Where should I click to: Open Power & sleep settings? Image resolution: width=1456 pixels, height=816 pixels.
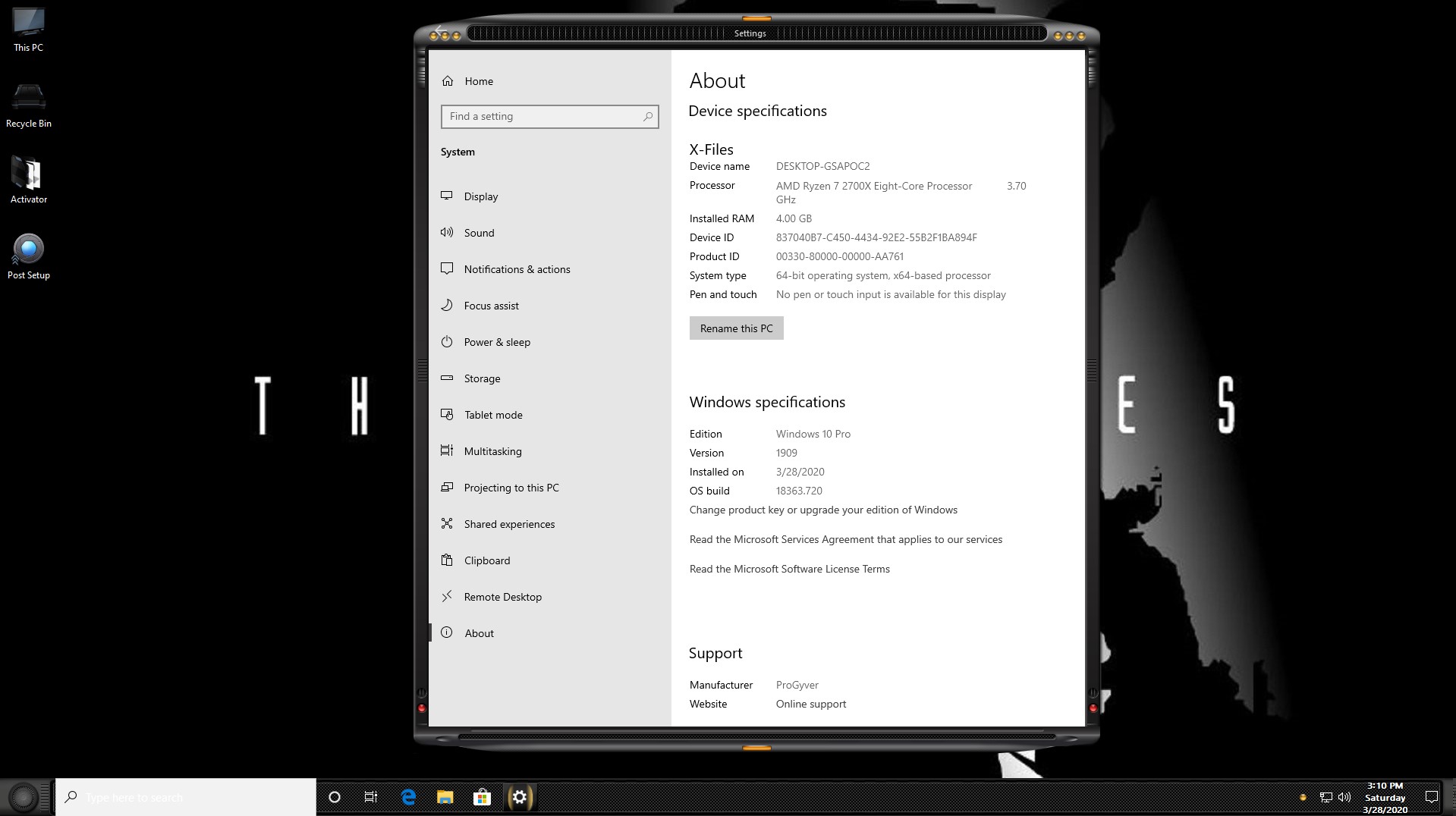pyautogui.click(x=549, y=342)
